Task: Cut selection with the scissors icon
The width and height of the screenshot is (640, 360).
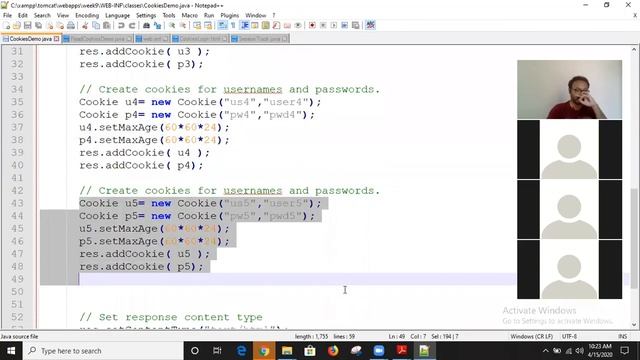Action: 85,25
